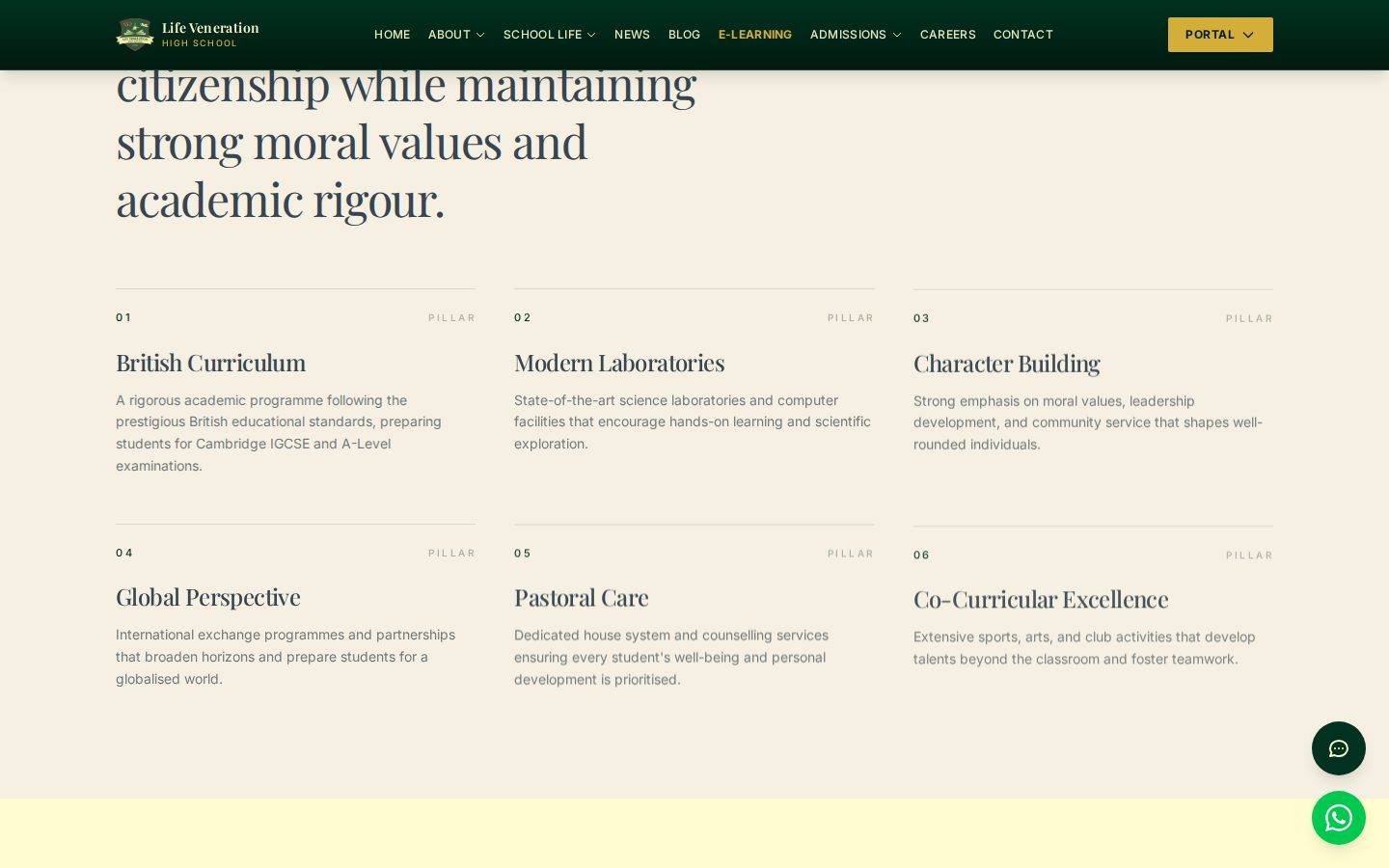1389x868 pixels.
Task: Click the 'academic rigour.' headline text
Action: click(280, 200)
